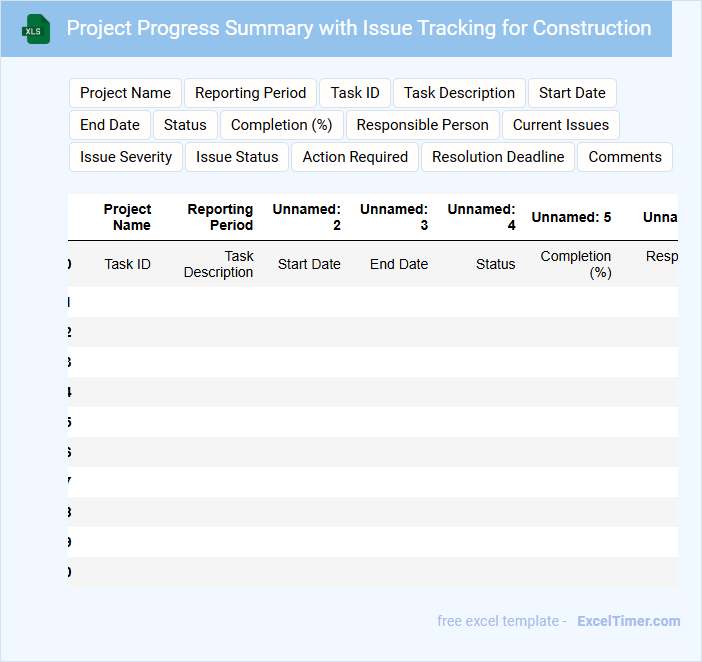Select the End Date tag
The width and height of the screenshot is (702, 662).
pyautogui.click(x=110, y=125)
